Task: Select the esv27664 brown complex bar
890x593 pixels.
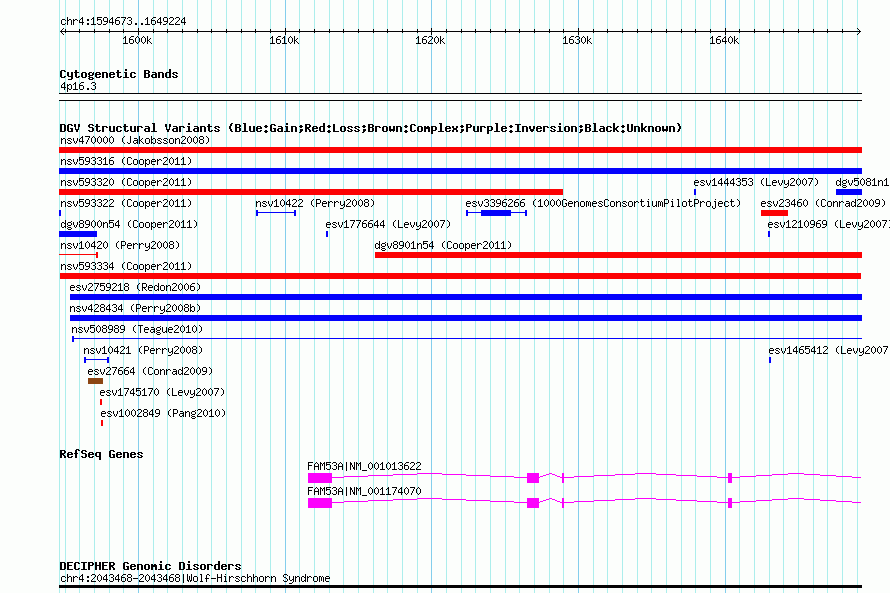Action: point(95,381)
